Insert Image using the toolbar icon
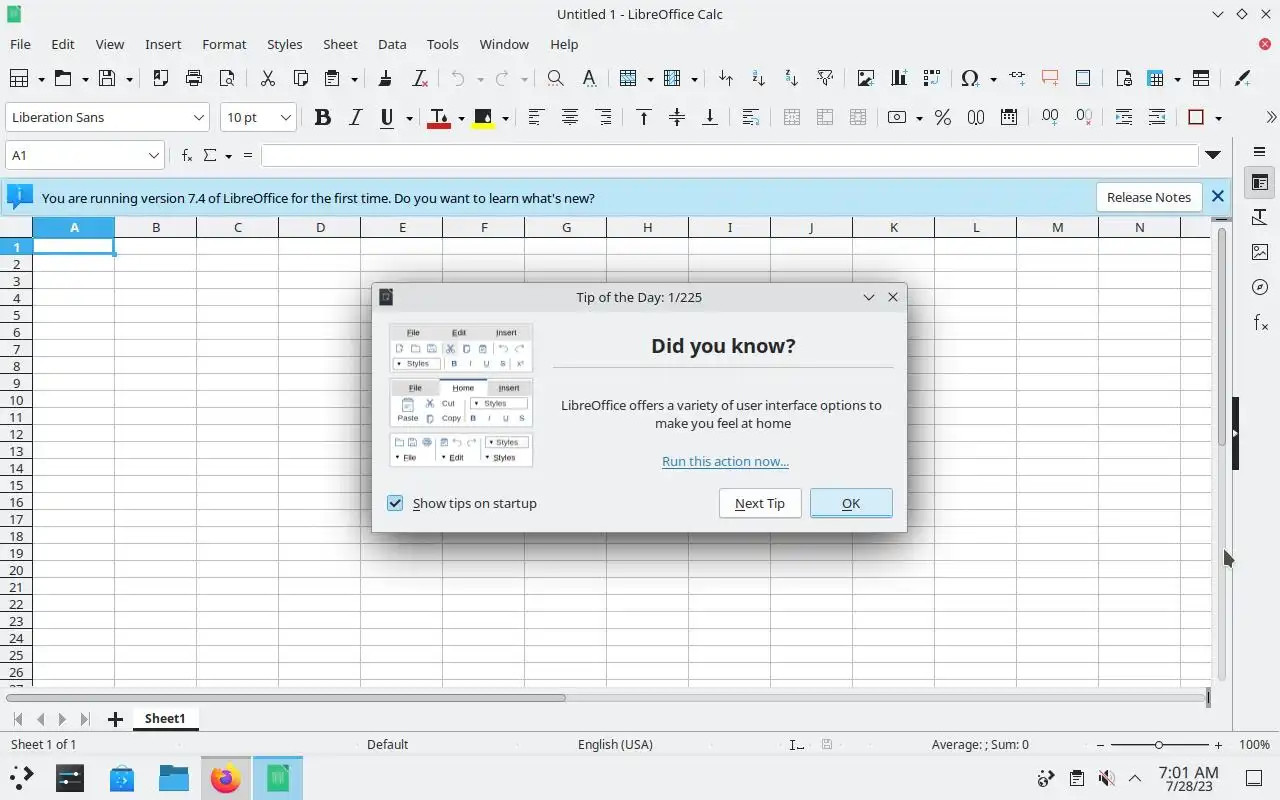This screenshot has height=800, width=1280. 865,78
